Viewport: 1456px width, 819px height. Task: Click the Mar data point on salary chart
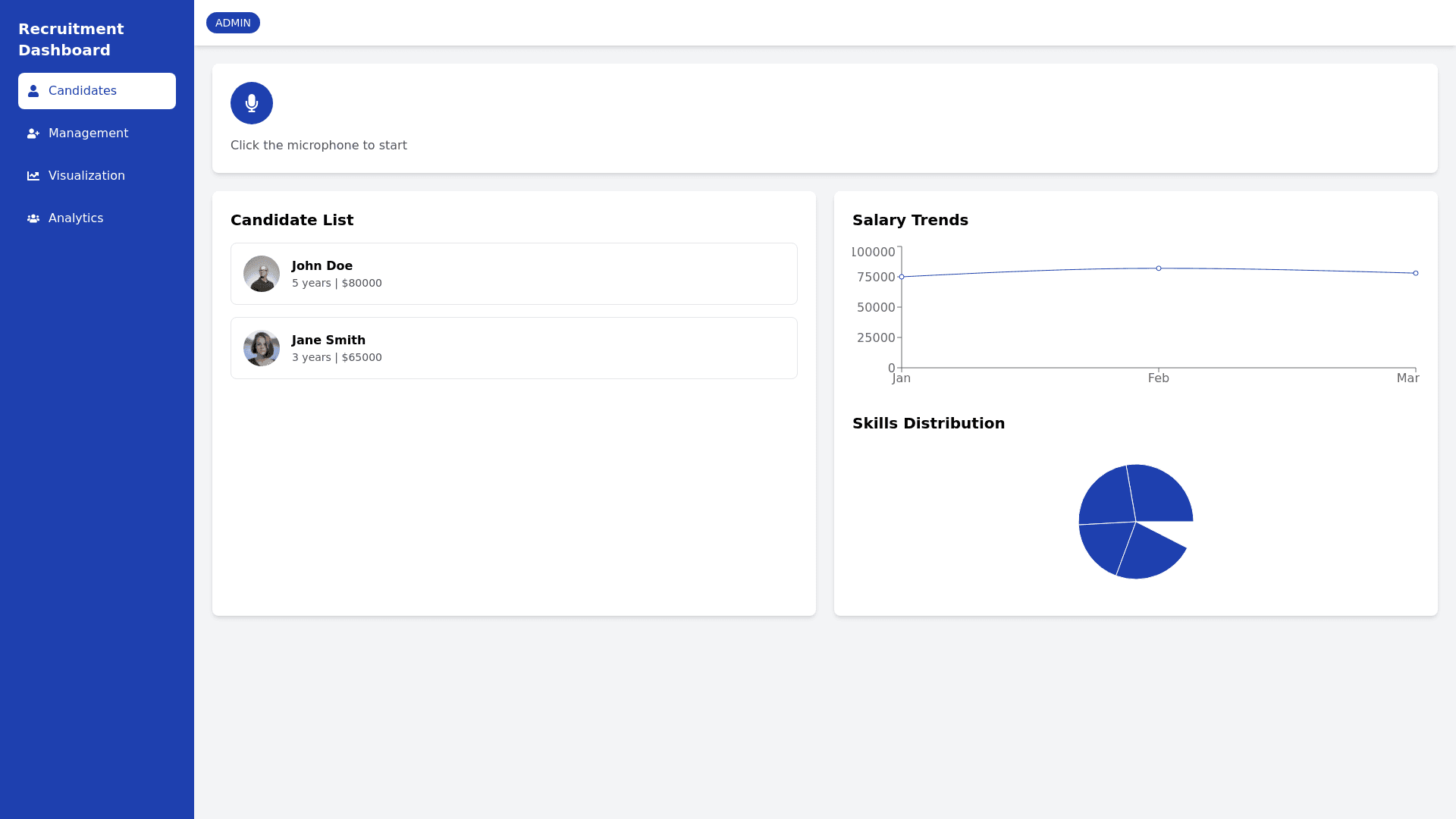[x=1415, y=273]
